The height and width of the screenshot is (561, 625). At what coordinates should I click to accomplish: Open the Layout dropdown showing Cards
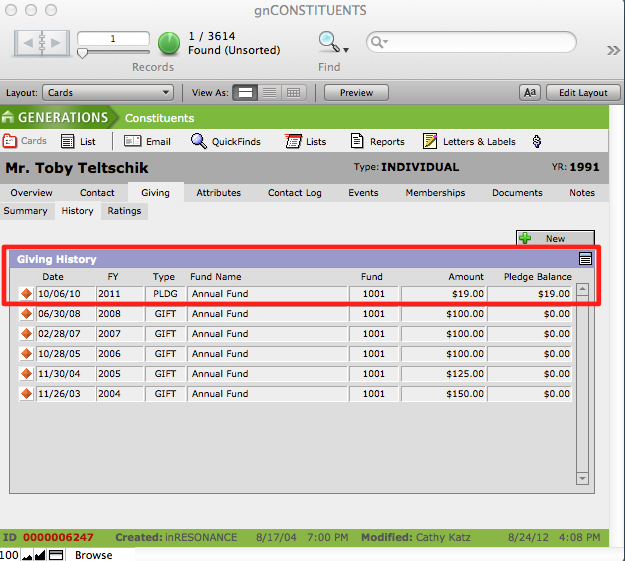108,93
